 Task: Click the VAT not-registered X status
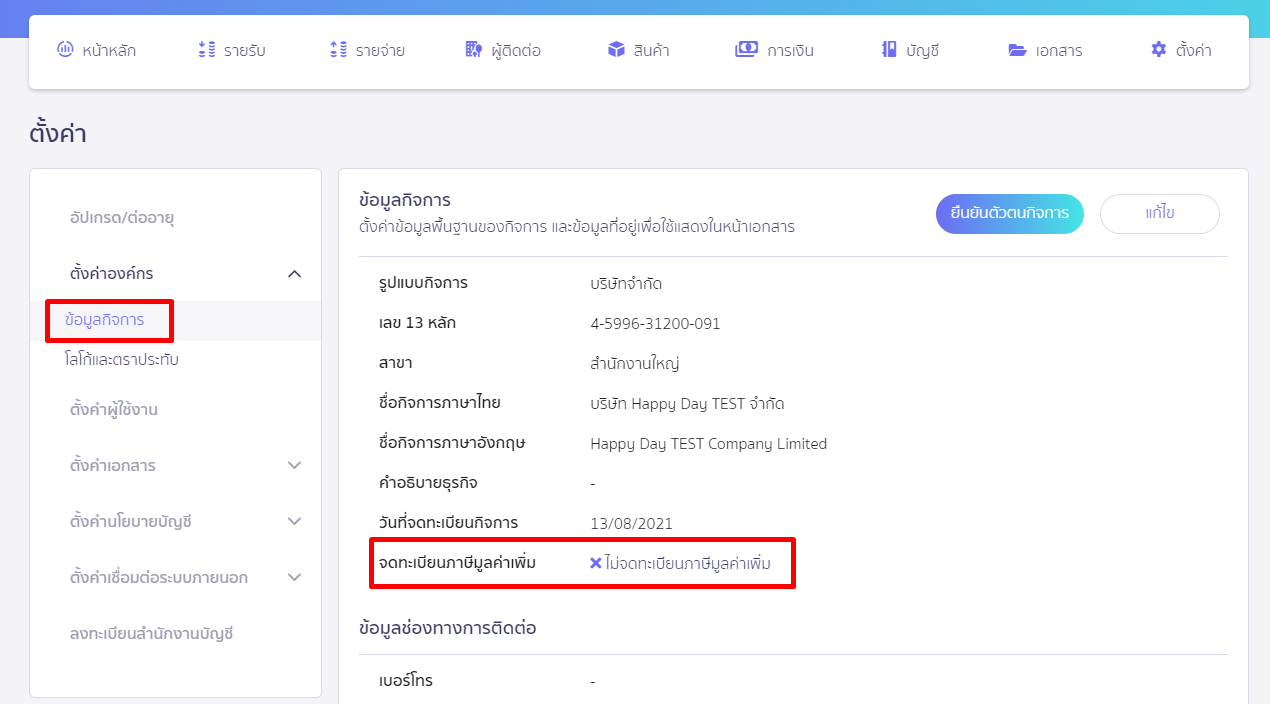tap(596, 564)
